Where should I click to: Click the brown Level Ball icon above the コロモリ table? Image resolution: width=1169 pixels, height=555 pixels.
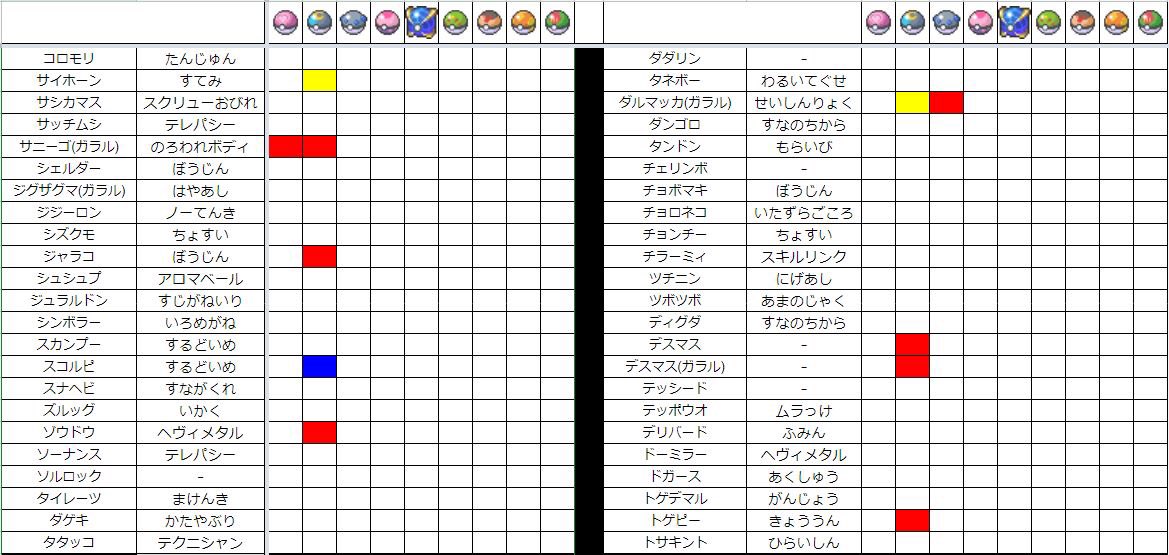490,23
